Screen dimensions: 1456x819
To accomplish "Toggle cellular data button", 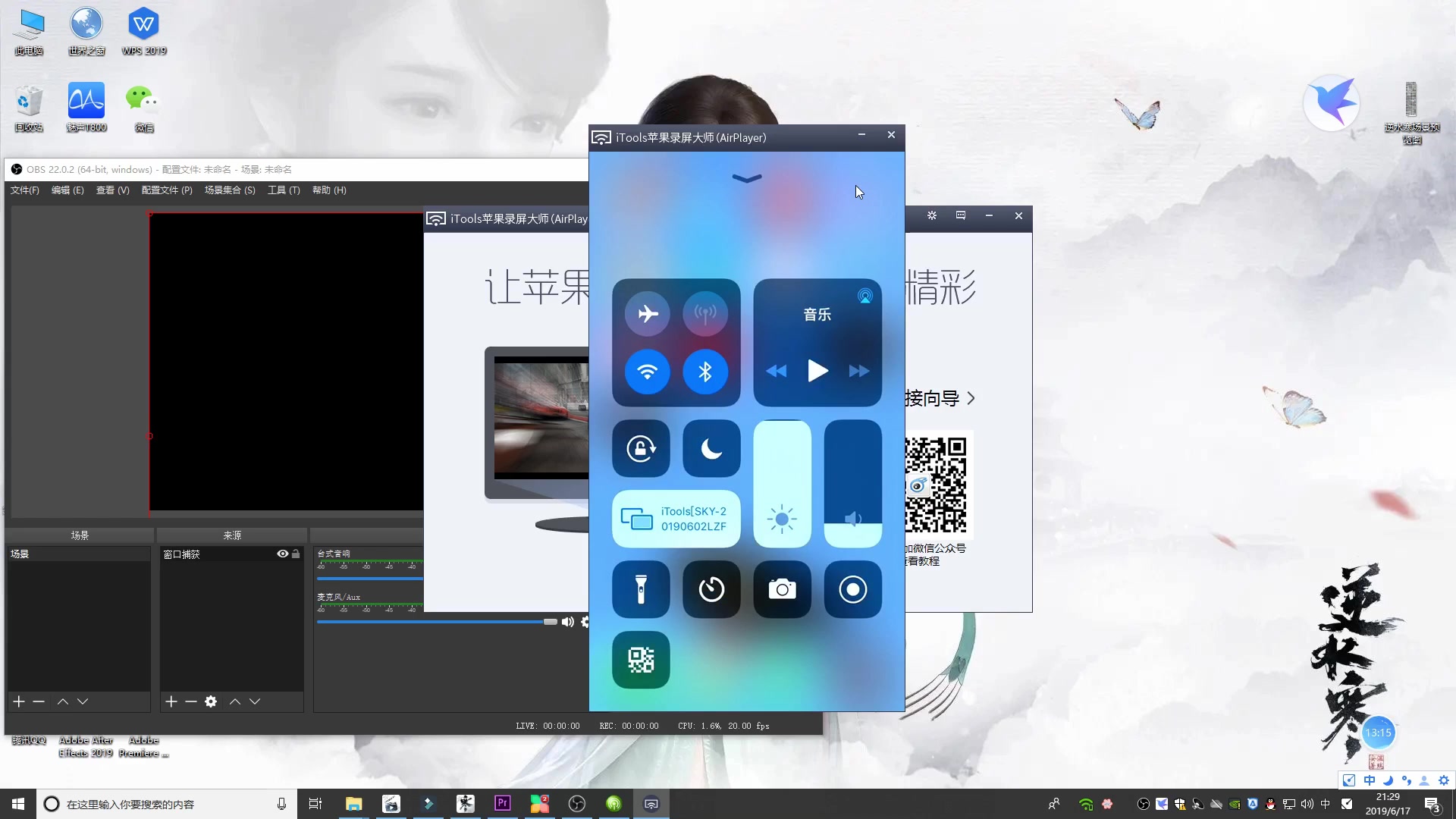I will pos(705,313).
